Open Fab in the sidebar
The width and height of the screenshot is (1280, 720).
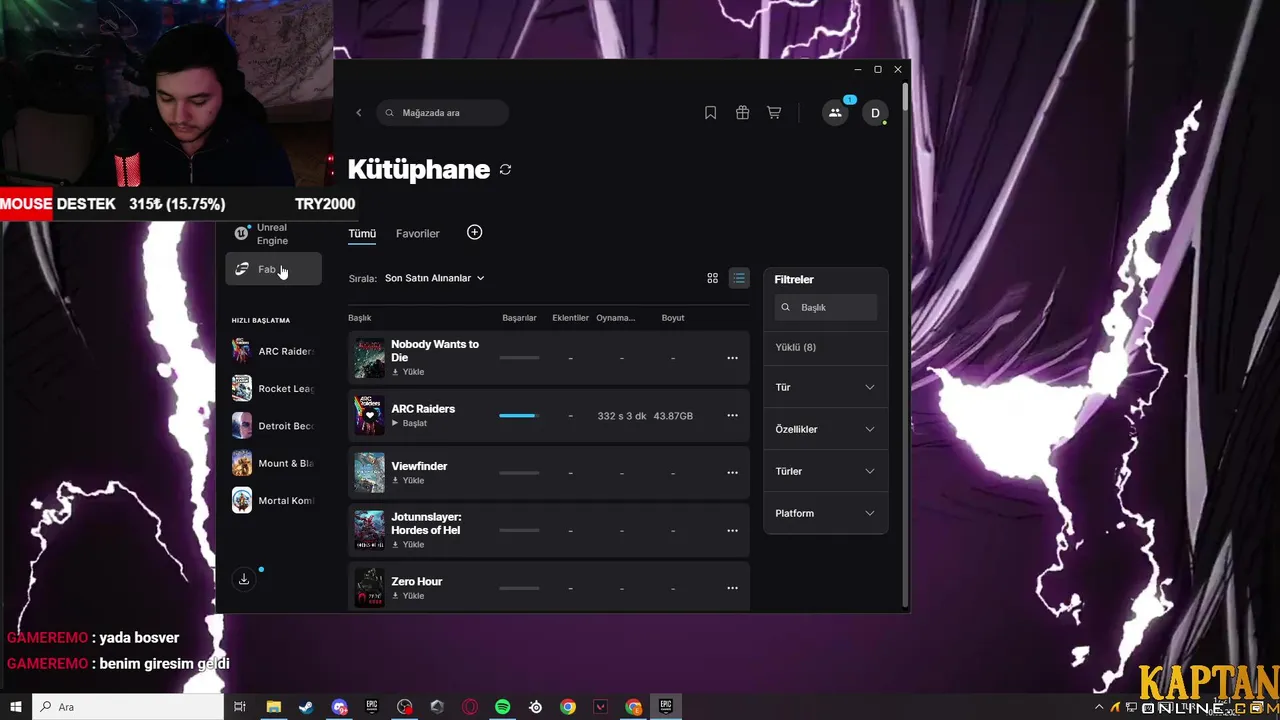point(273,269)
